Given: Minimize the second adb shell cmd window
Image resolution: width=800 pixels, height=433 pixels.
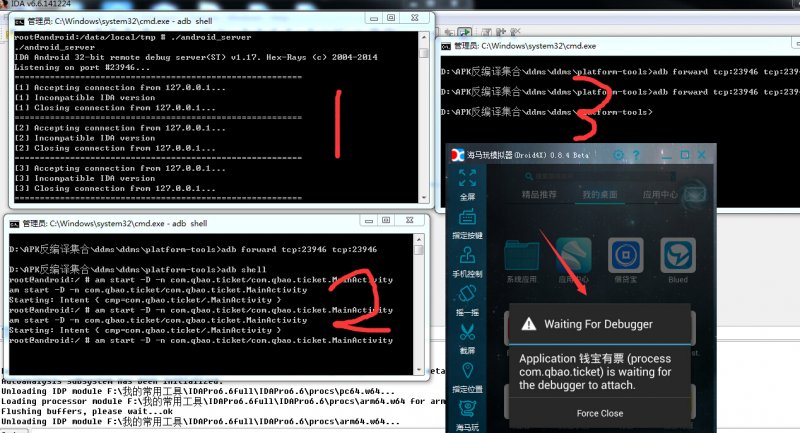Looking at the screenshot, I should coord(368,220).
